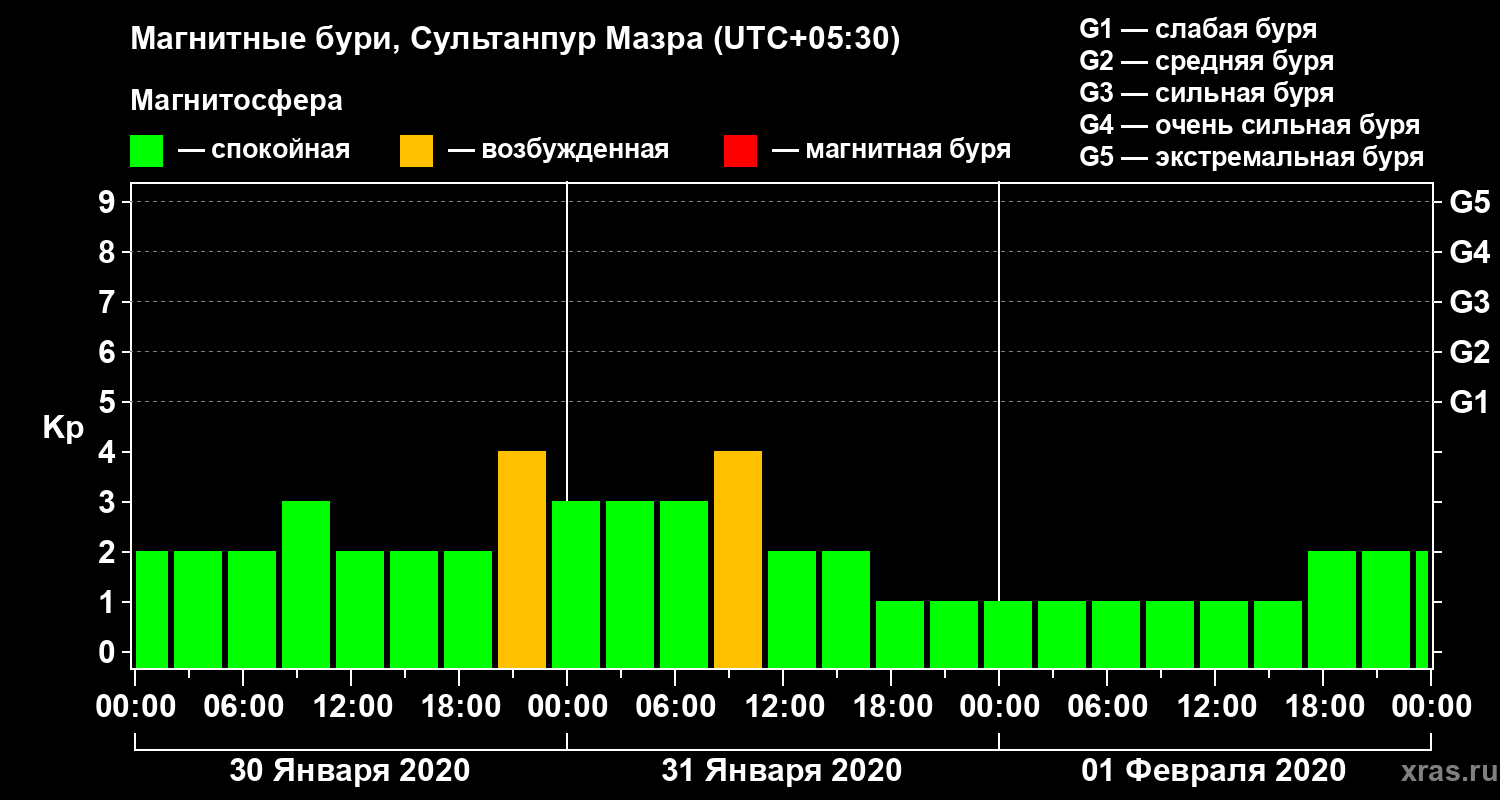The width and height of the screenshot is (1500, 800).
Task: Click the Kp 3 bar starting 06:00 on 31 January
Action: [684, 585]
